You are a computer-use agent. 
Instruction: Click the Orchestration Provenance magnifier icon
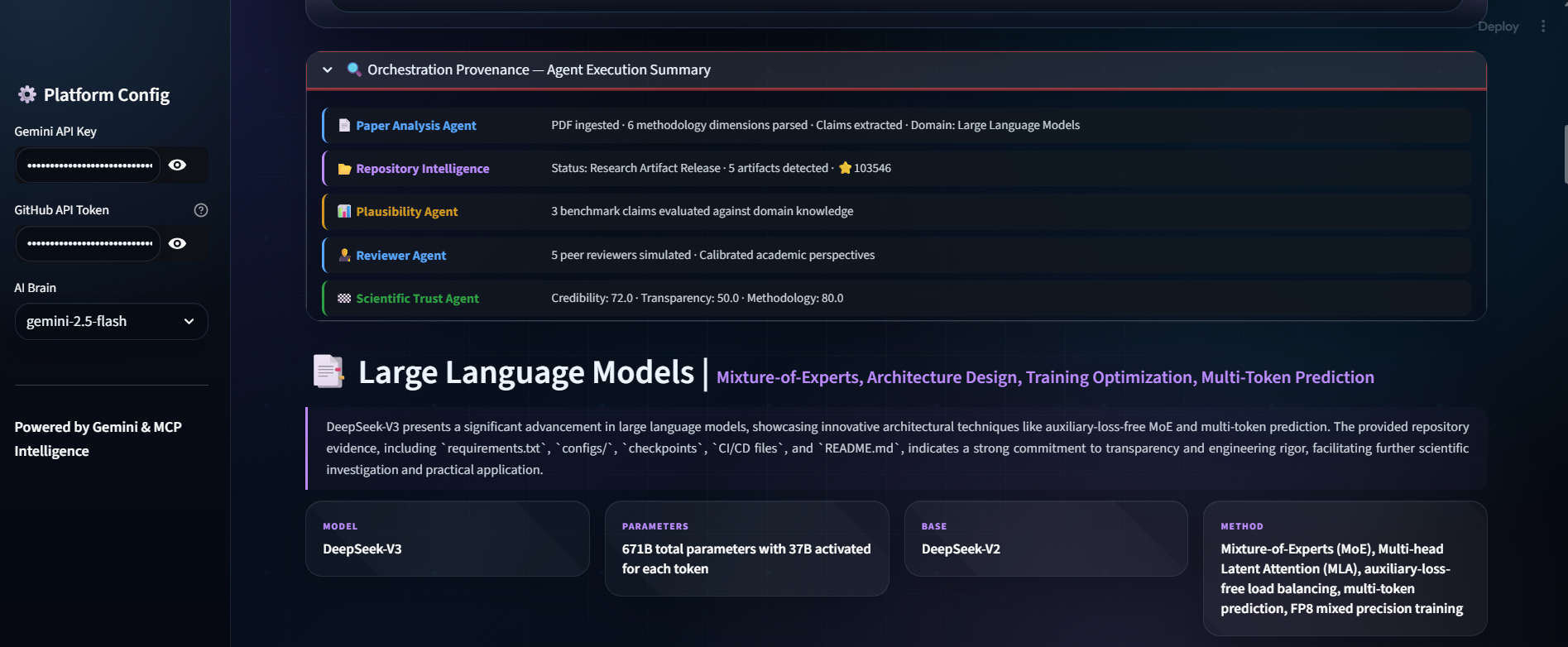pyautogui.click(x=354, y=69)
